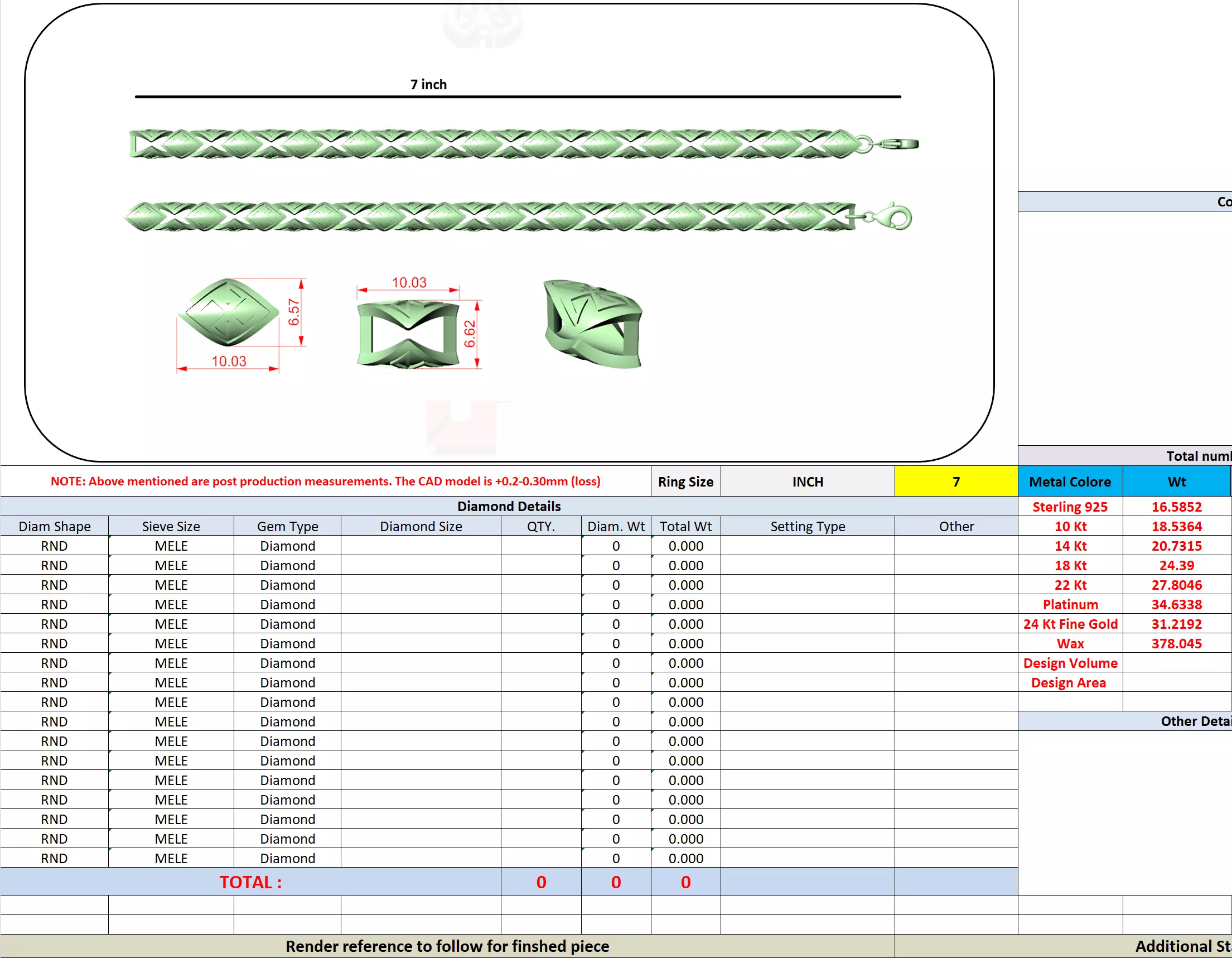Select the Wax weight cell 378.045
Image resolution: width=1232 pixels, height=958 pixels.
click(1176, 643)
